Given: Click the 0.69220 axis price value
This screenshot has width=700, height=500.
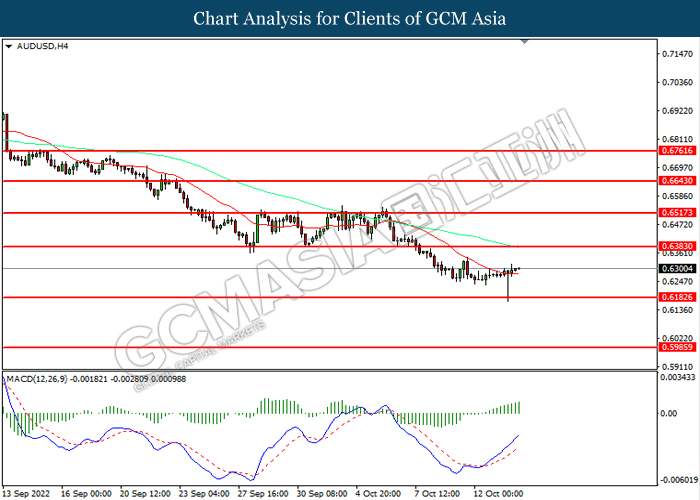Looking at the screenshot, I should tap(677, 111).
